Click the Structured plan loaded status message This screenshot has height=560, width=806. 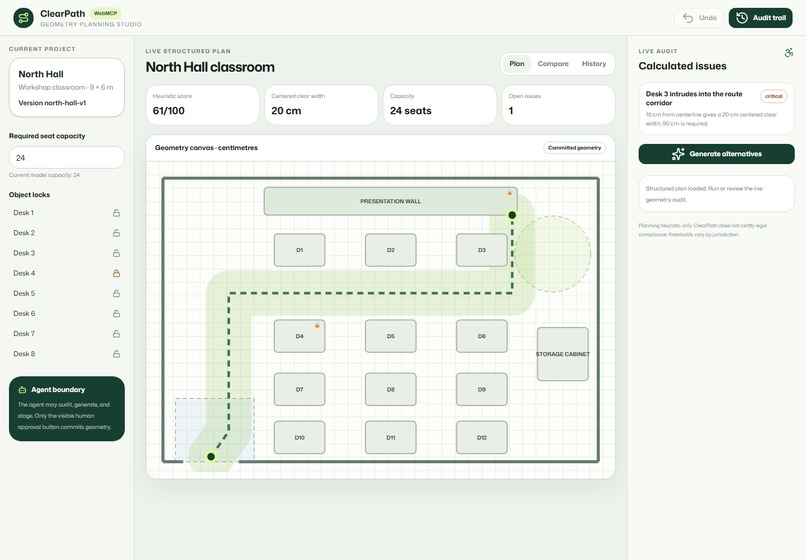coord(716,194)
